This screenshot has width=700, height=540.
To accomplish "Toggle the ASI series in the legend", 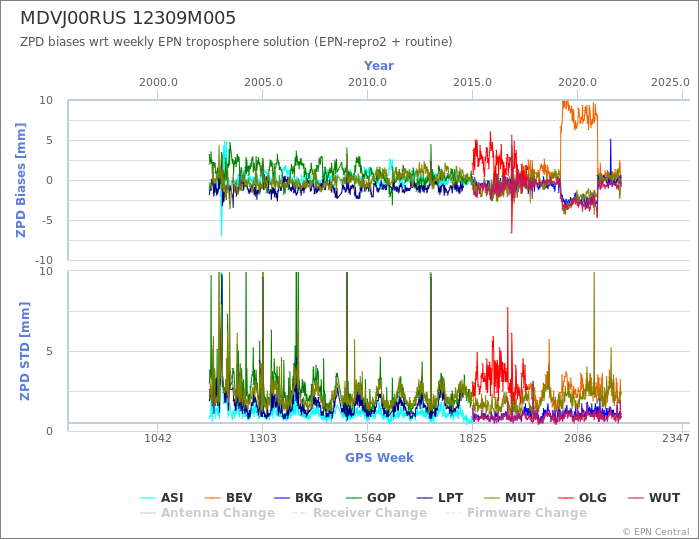I will pos(162,498).
